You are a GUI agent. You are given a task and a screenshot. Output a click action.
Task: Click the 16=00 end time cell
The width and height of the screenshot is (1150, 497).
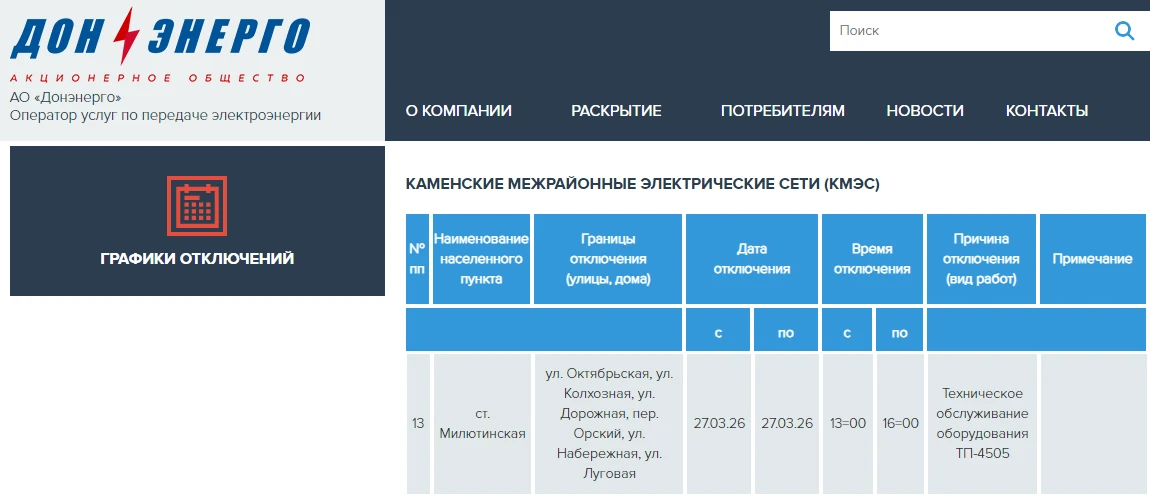point(900,424)
